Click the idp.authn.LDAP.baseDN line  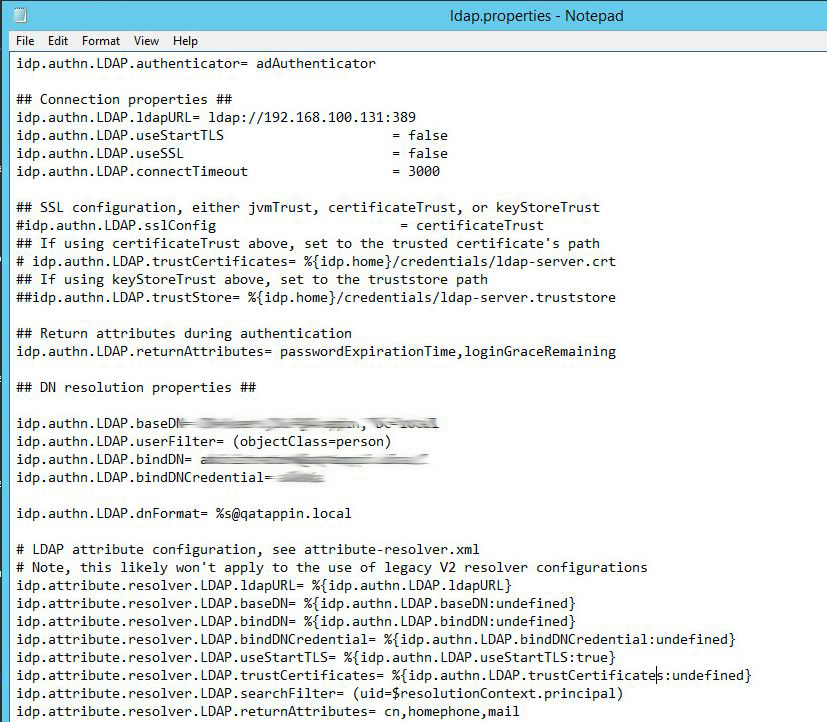point(227,423)
